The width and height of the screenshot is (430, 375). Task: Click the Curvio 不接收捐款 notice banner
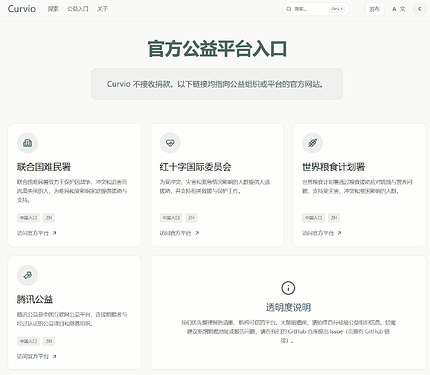point(217,84)
